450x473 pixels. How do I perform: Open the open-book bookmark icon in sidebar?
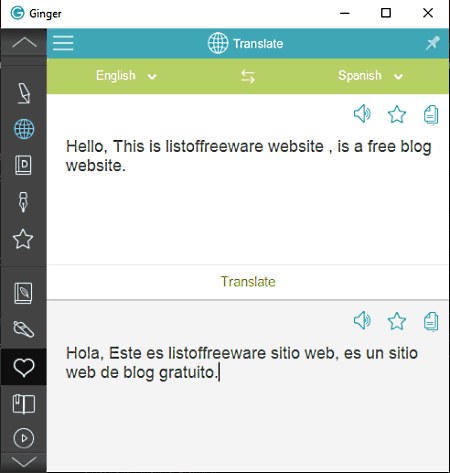coord(24,404)
